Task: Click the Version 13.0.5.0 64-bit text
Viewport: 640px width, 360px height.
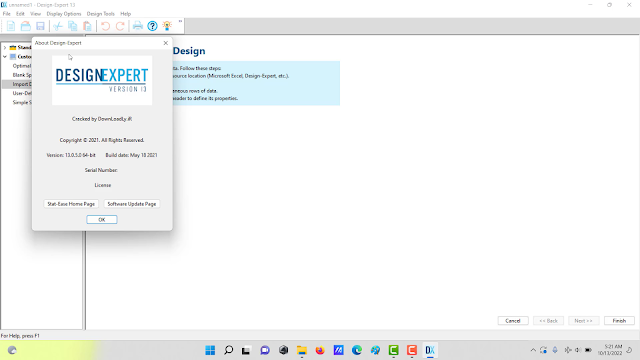Action: tap(71, 155)
